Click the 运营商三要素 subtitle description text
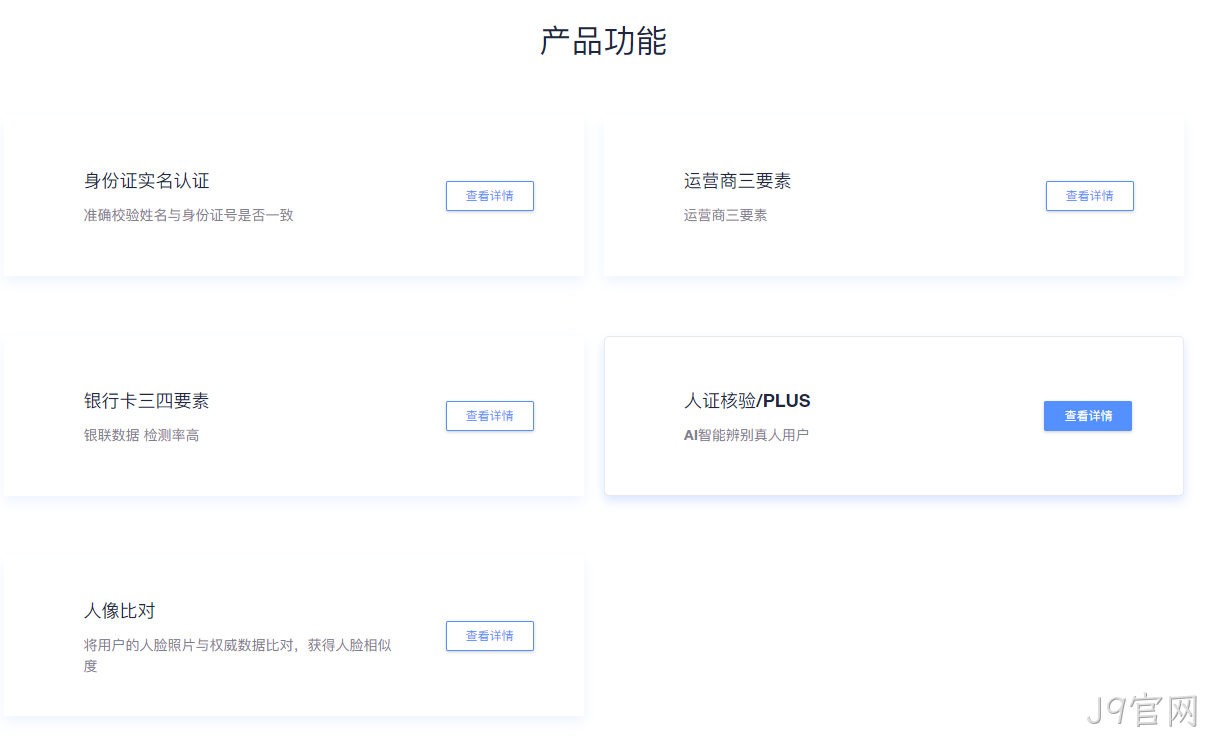The width and height of the screenshot is (1214, 741). point(726,215)
